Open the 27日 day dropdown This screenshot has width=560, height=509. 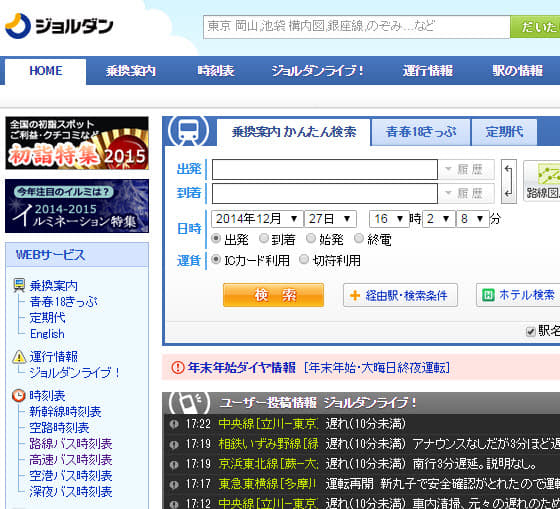point(330,219)
